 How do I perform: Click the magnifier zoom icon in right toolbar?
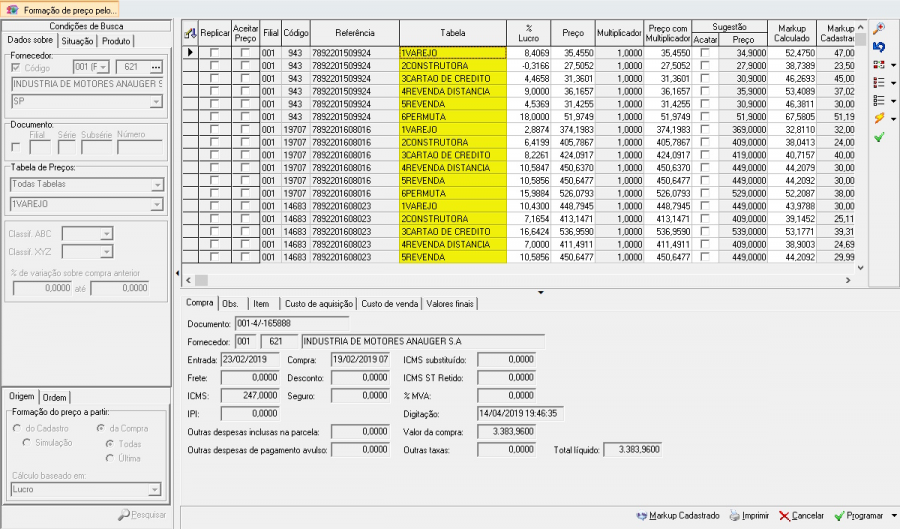(878, 28)
